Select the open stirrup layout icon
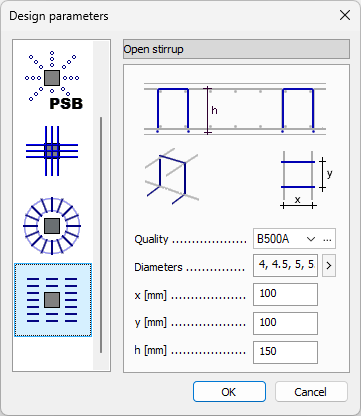 [53, 300]
